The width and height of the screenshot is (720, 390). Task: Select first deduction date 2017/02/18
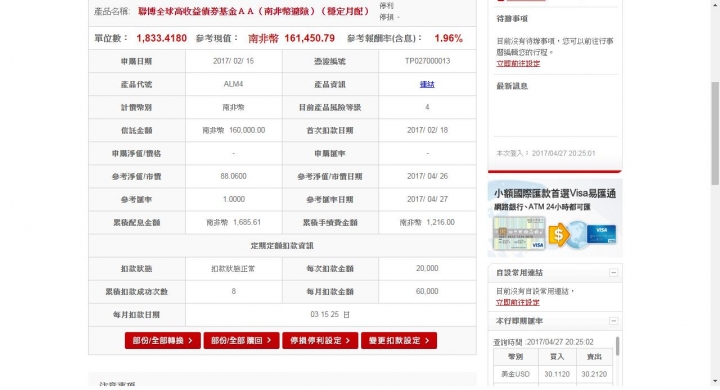tap(428, 130)
